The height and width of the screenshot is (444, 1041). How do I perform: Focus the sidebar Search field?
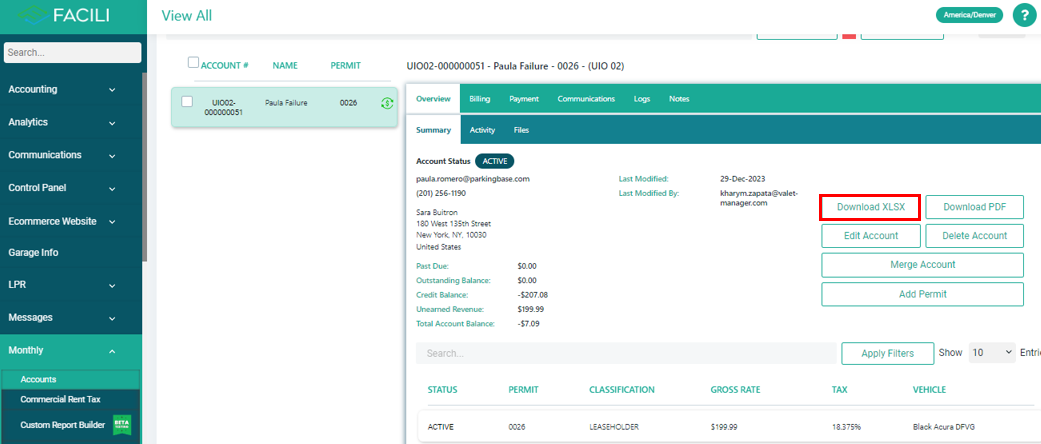click(70, 52)
